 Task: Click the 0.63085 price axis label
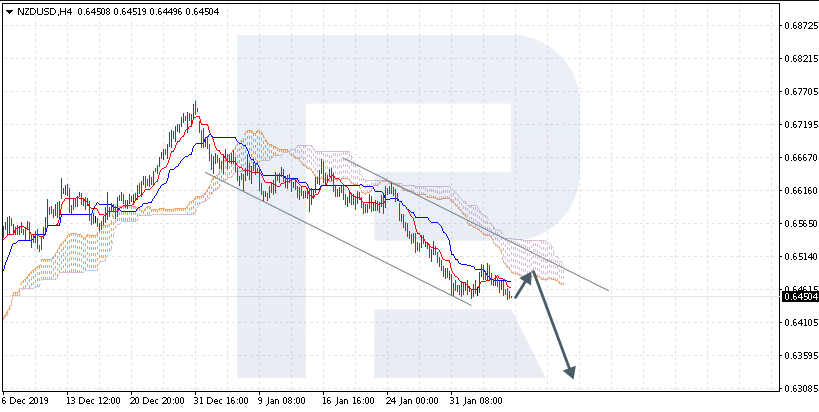797,388
